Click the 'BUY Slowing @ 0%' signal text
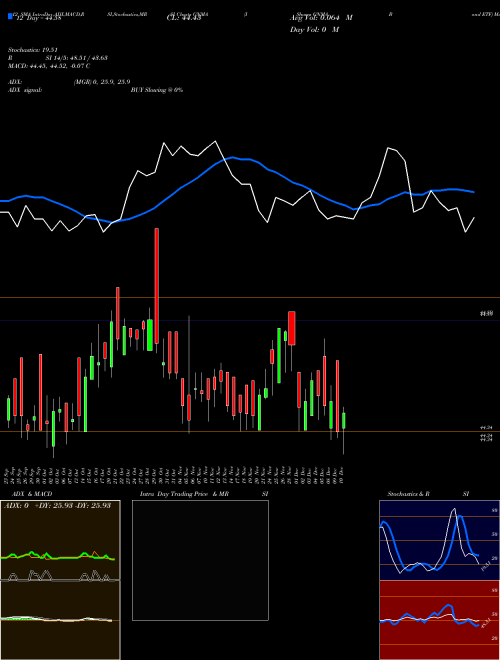500x660 pixels. click(157, 90)
